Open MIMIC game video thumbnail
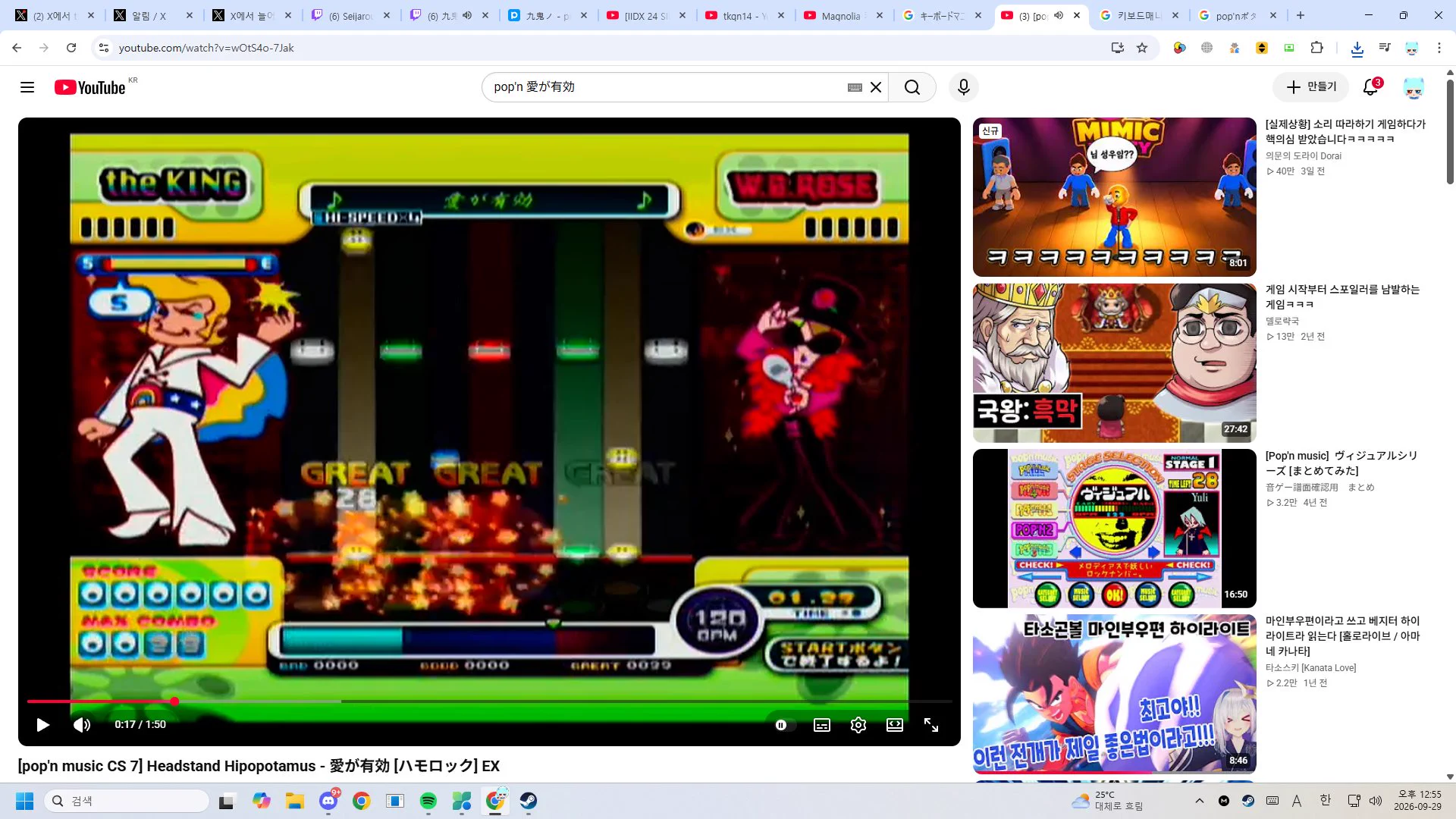The width and height of the screenshot is (1456, 819). [x=1114, y=197]
